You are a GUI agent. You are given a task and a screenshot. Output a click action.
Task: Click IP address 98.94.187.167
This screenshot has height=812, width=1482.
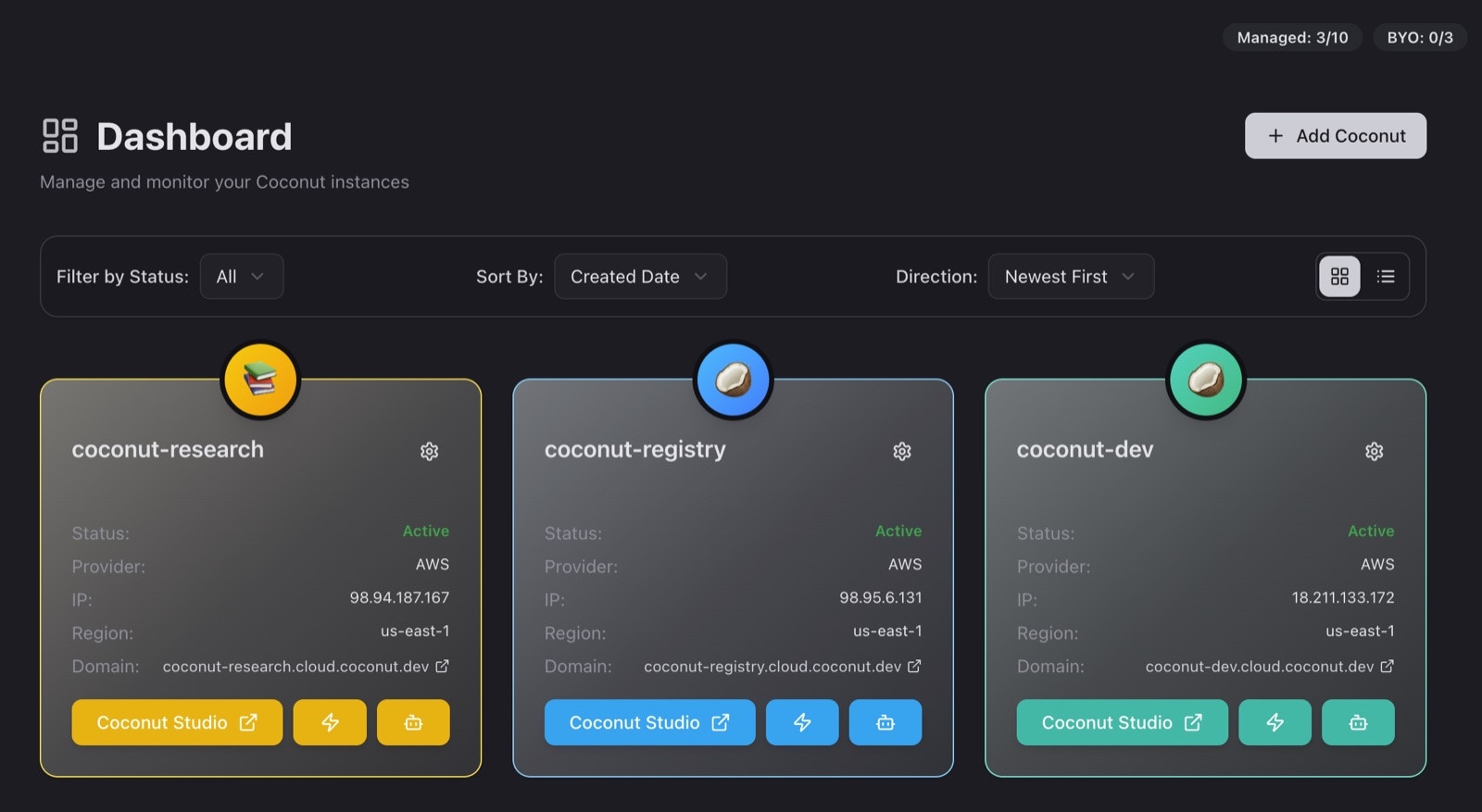[x=399, y=598]
